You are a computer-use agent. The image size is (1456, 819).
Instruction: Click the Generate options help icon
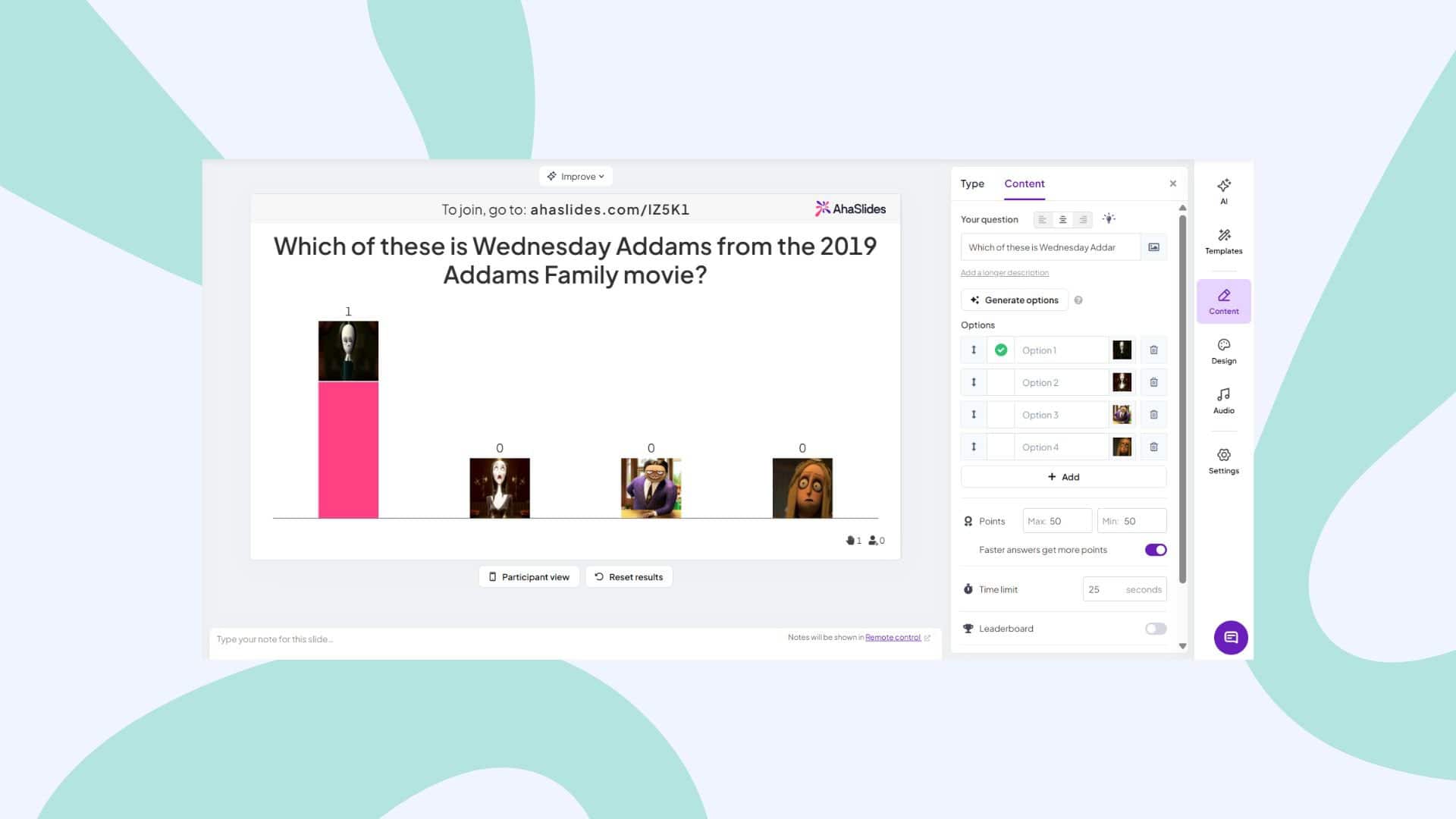coord(1078,300)
